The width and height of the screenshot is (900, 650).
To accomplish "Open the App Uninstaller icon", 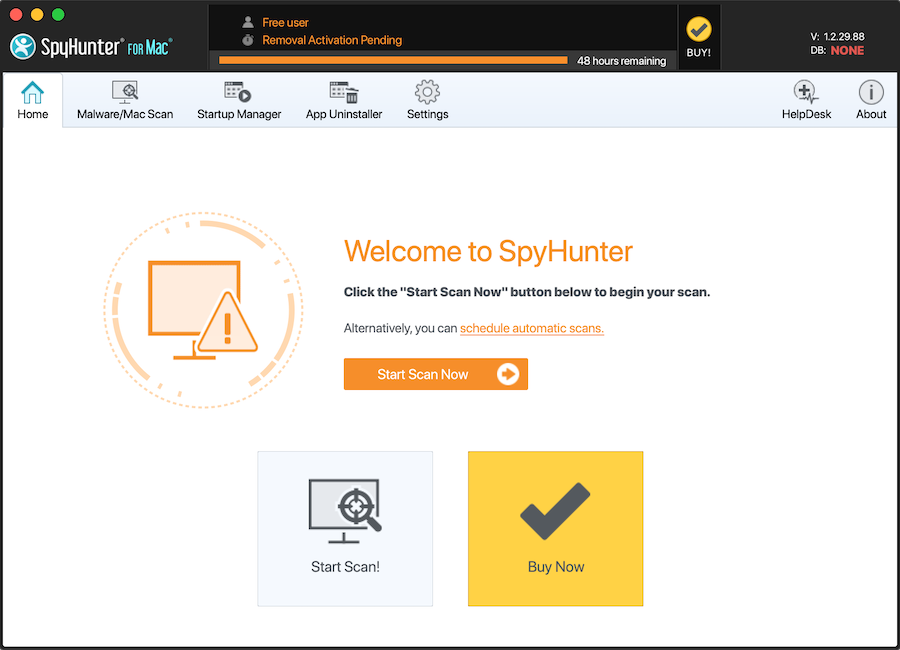I will point(344,93).
